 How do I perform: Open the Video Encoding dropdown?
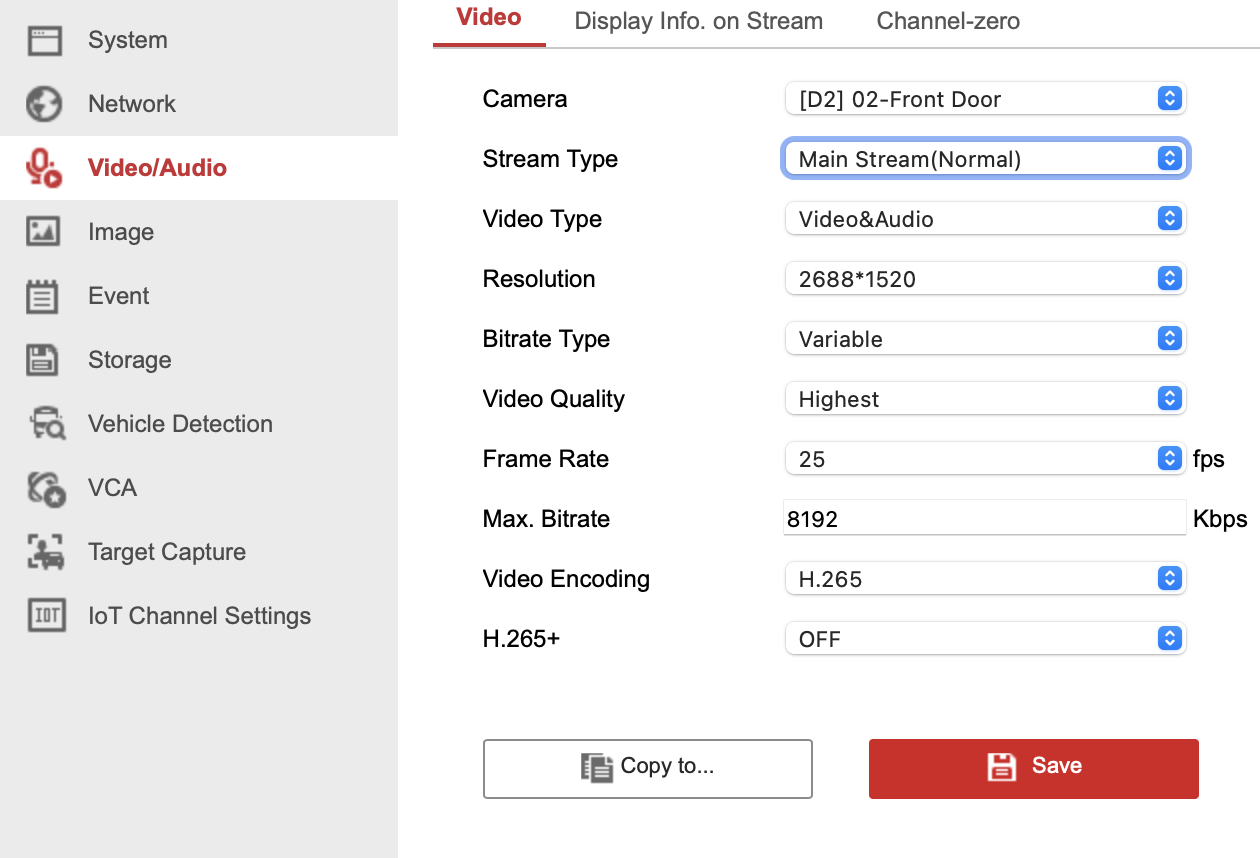coord(984,579)
